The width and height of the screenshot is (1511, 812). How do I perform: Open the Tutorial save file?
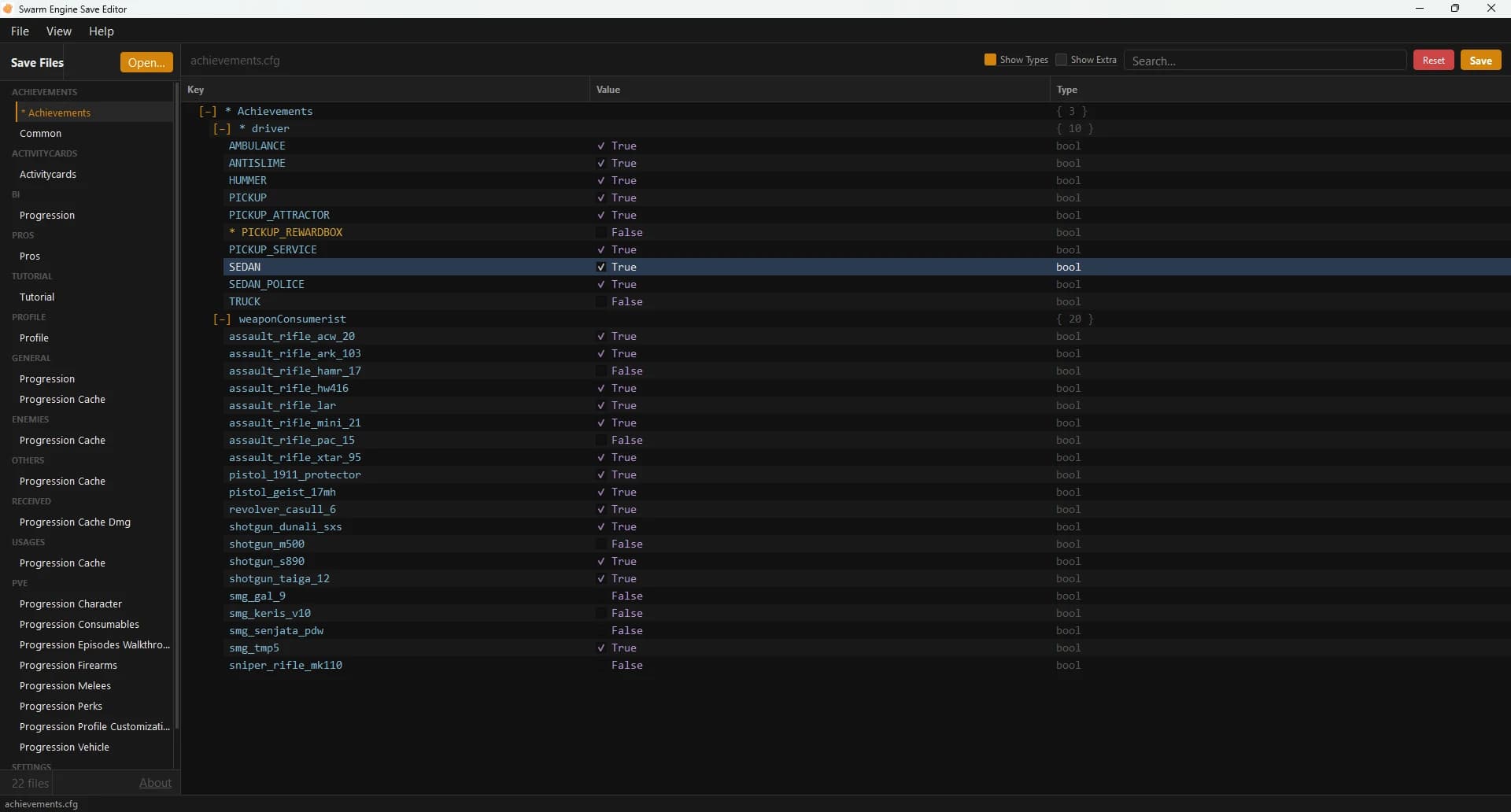tap(94, 297)
